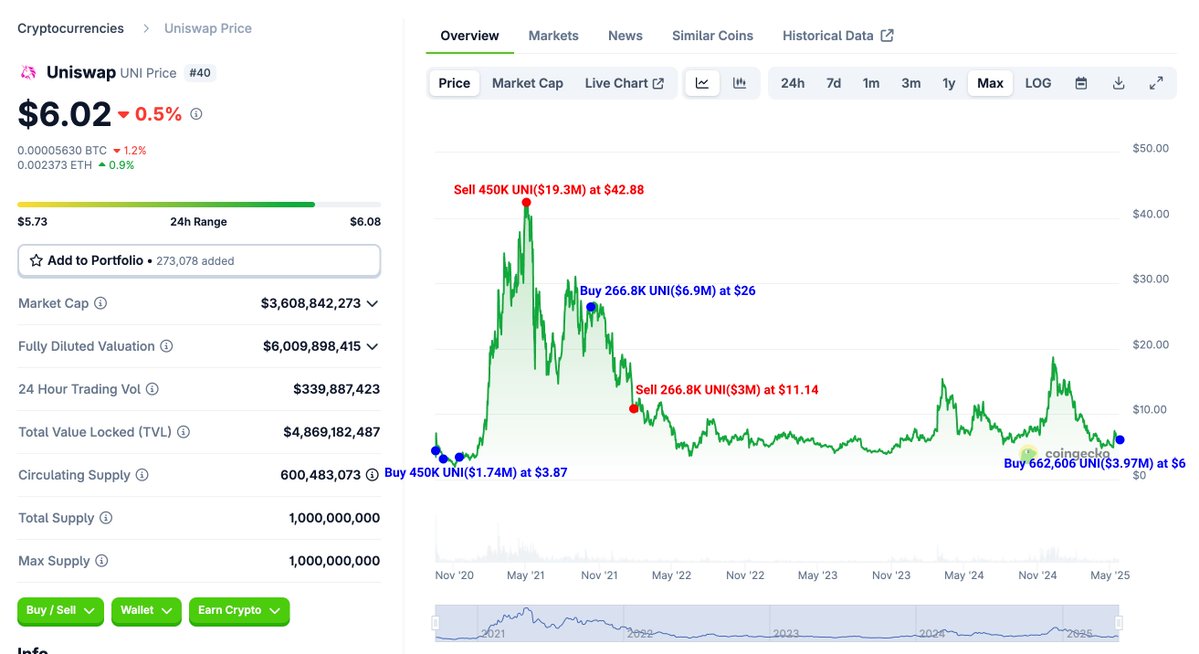Open the calendar date range picker
Image resolution: width=1199 pixels, height=654 pixels.
tap(1081, 83)
